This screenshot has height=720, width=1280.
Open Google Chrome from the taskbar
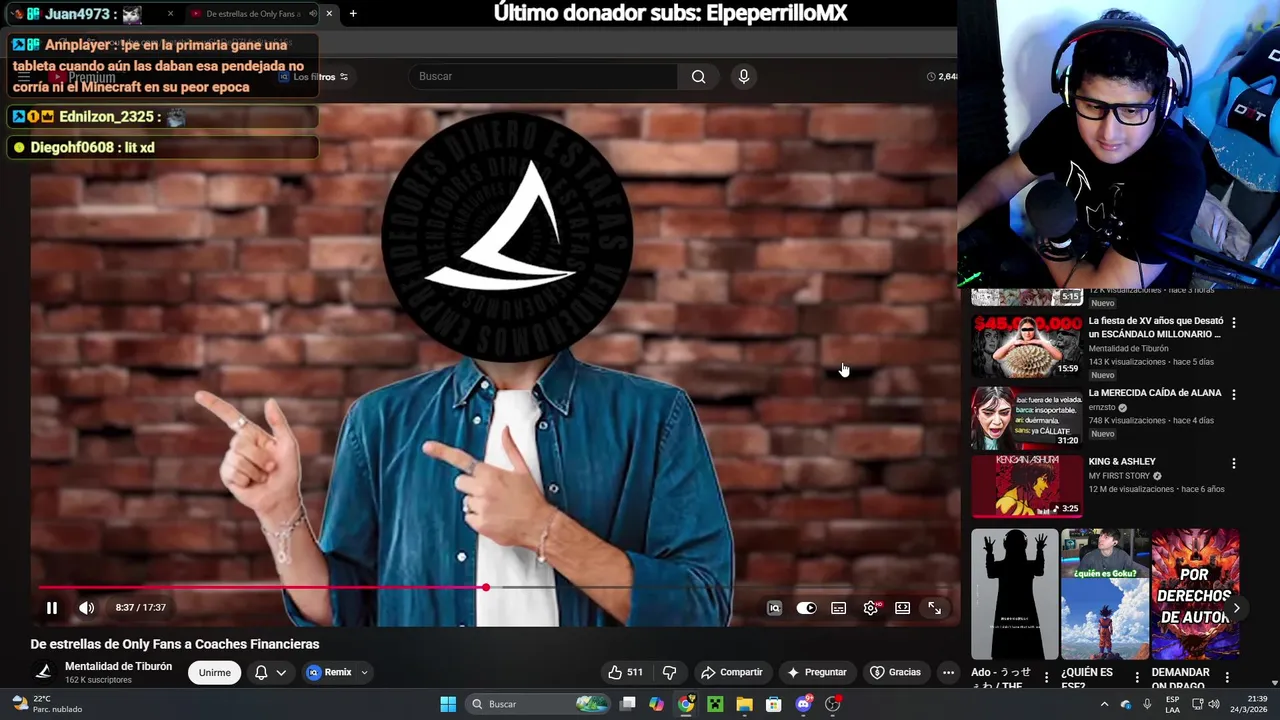pyautogui.click(x=686, y=704)
